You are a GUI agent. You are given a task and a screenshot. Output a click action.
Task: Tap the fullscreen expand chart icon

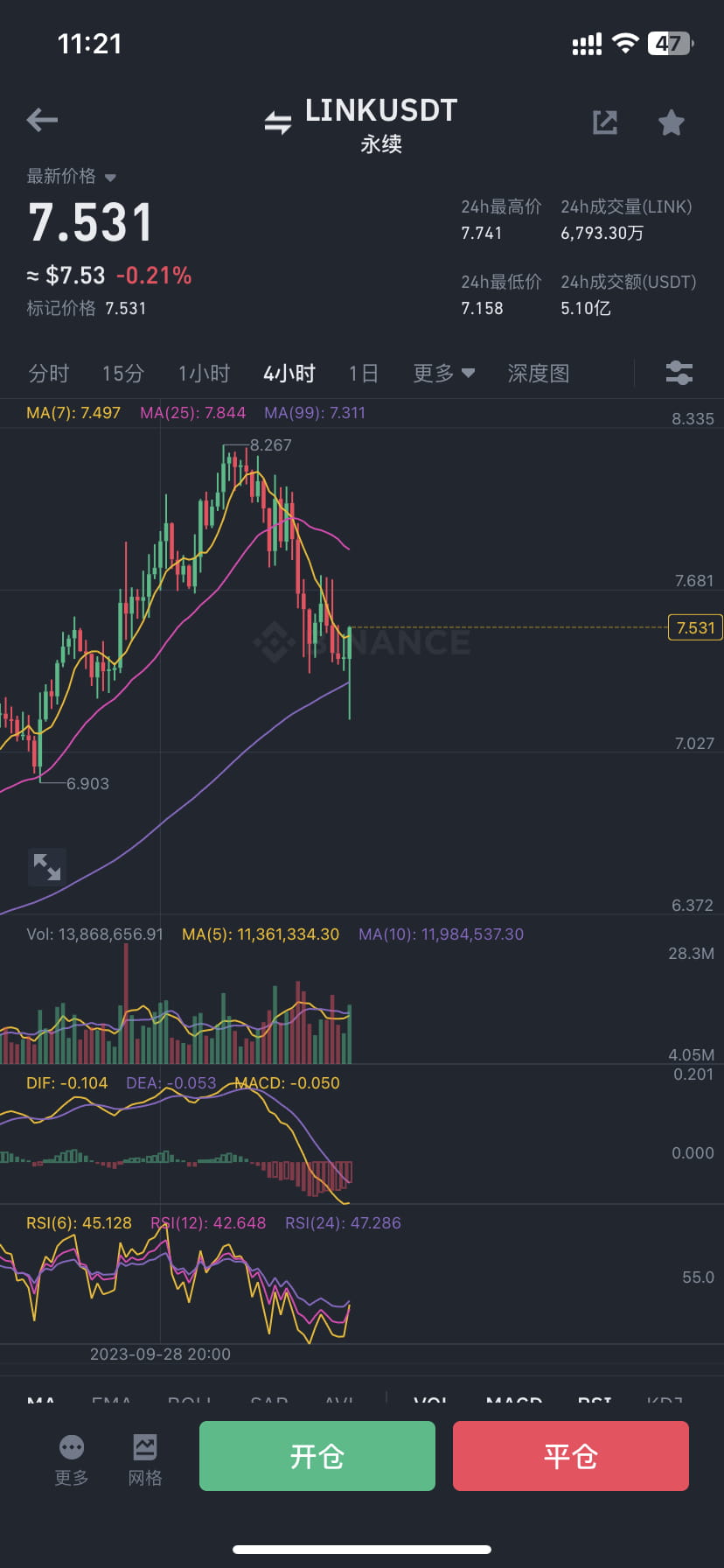(x=47, y=866)
